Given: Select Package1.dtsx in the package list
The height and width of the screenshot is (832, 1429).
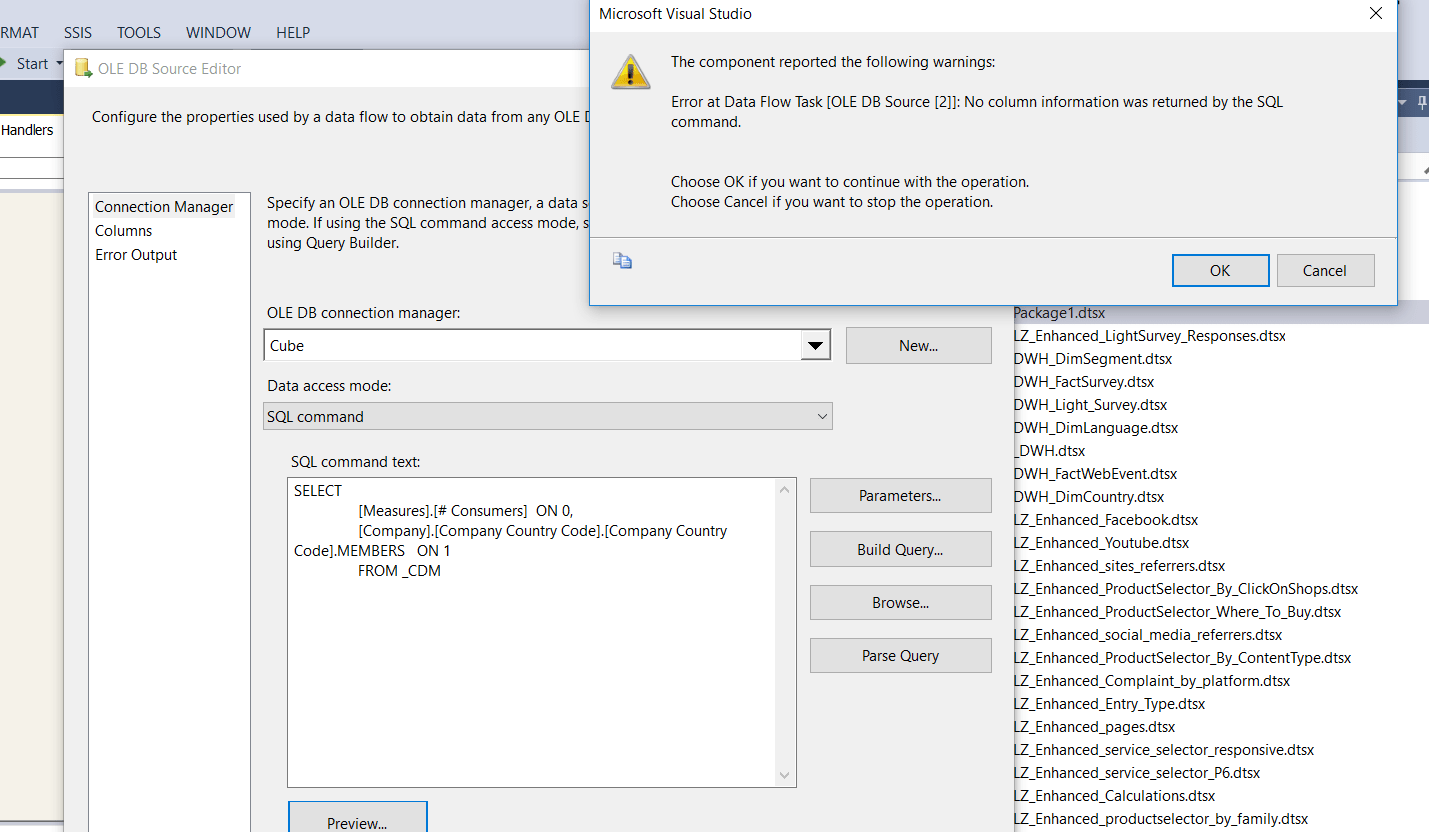Looking at the screenshot, I should [x=1059, y=313].
